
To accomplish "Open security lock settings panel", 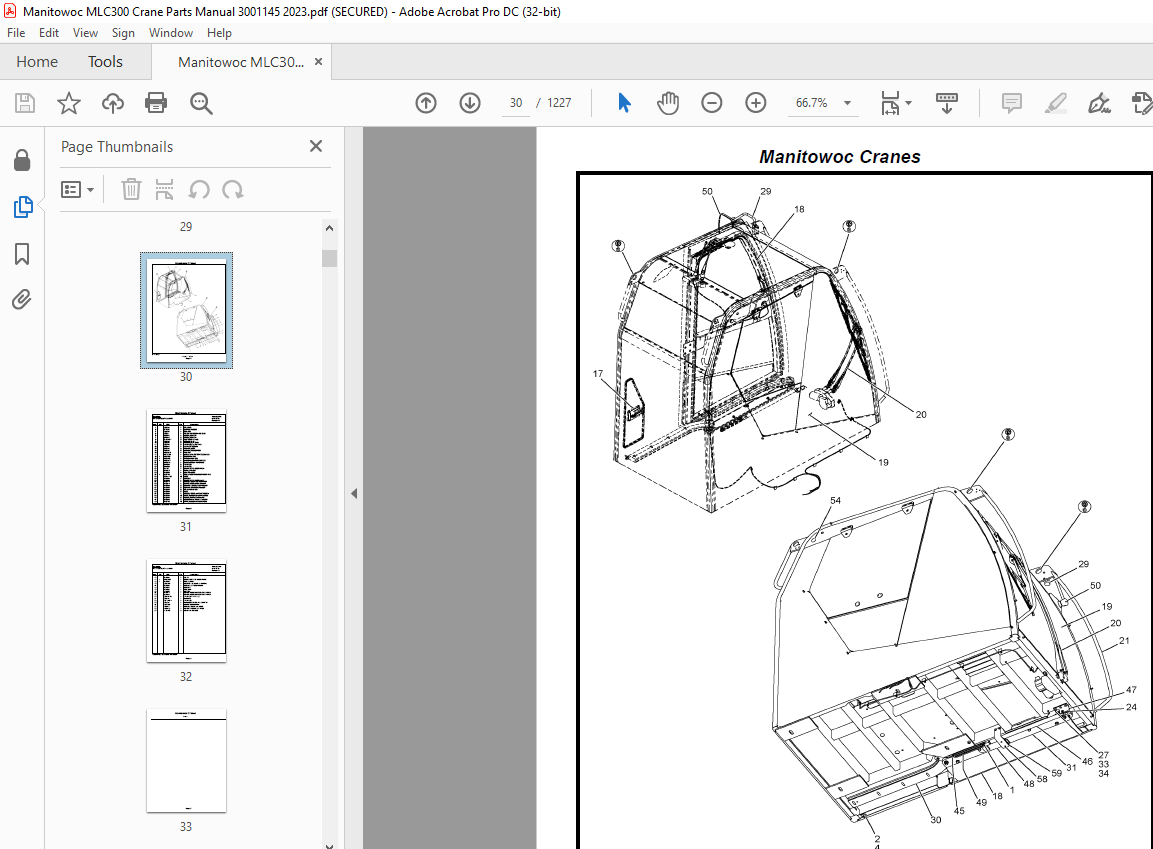I will (x=22, y=160).
